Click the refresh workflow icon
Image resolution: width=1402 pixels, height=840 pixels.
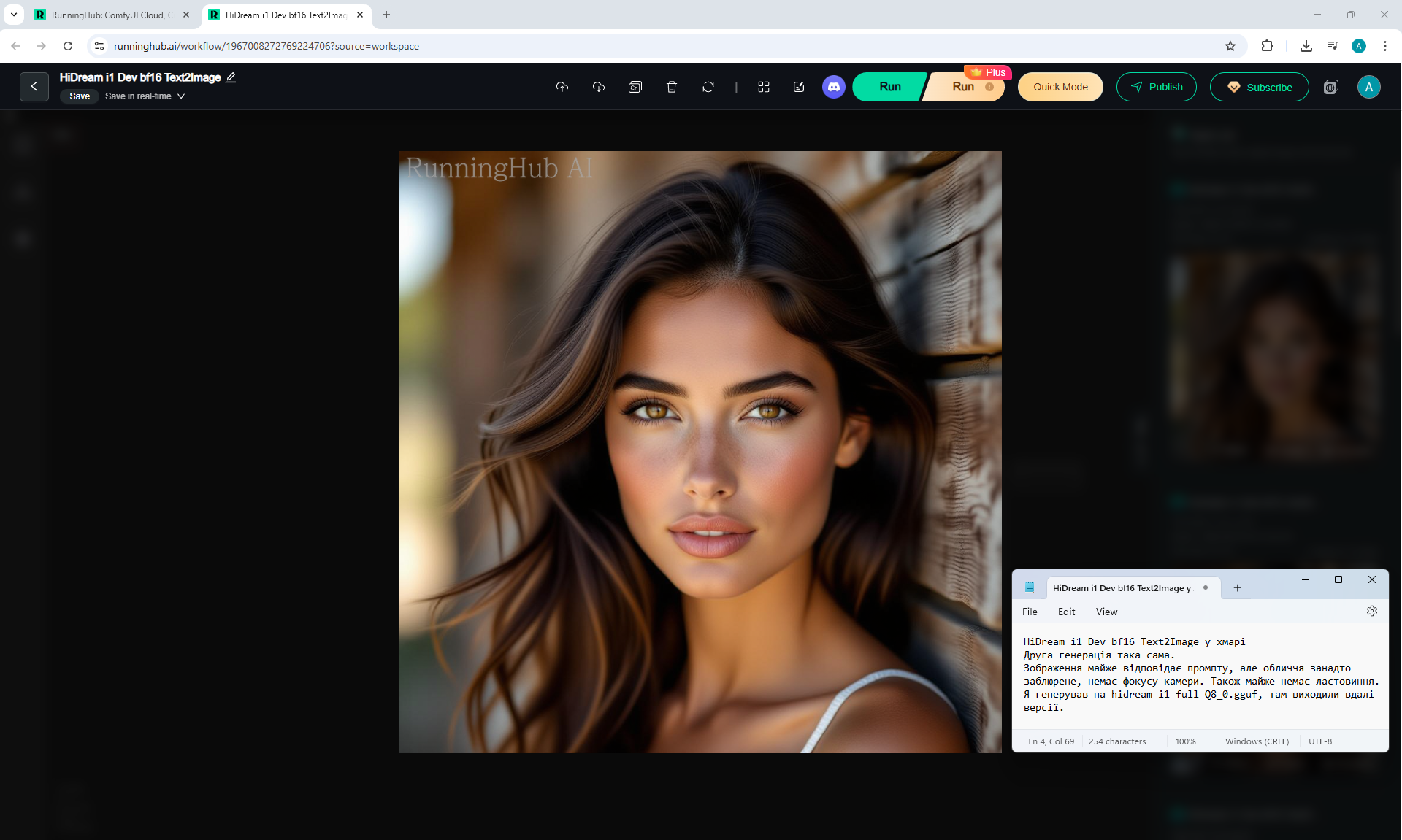click(x=708, y=87)
